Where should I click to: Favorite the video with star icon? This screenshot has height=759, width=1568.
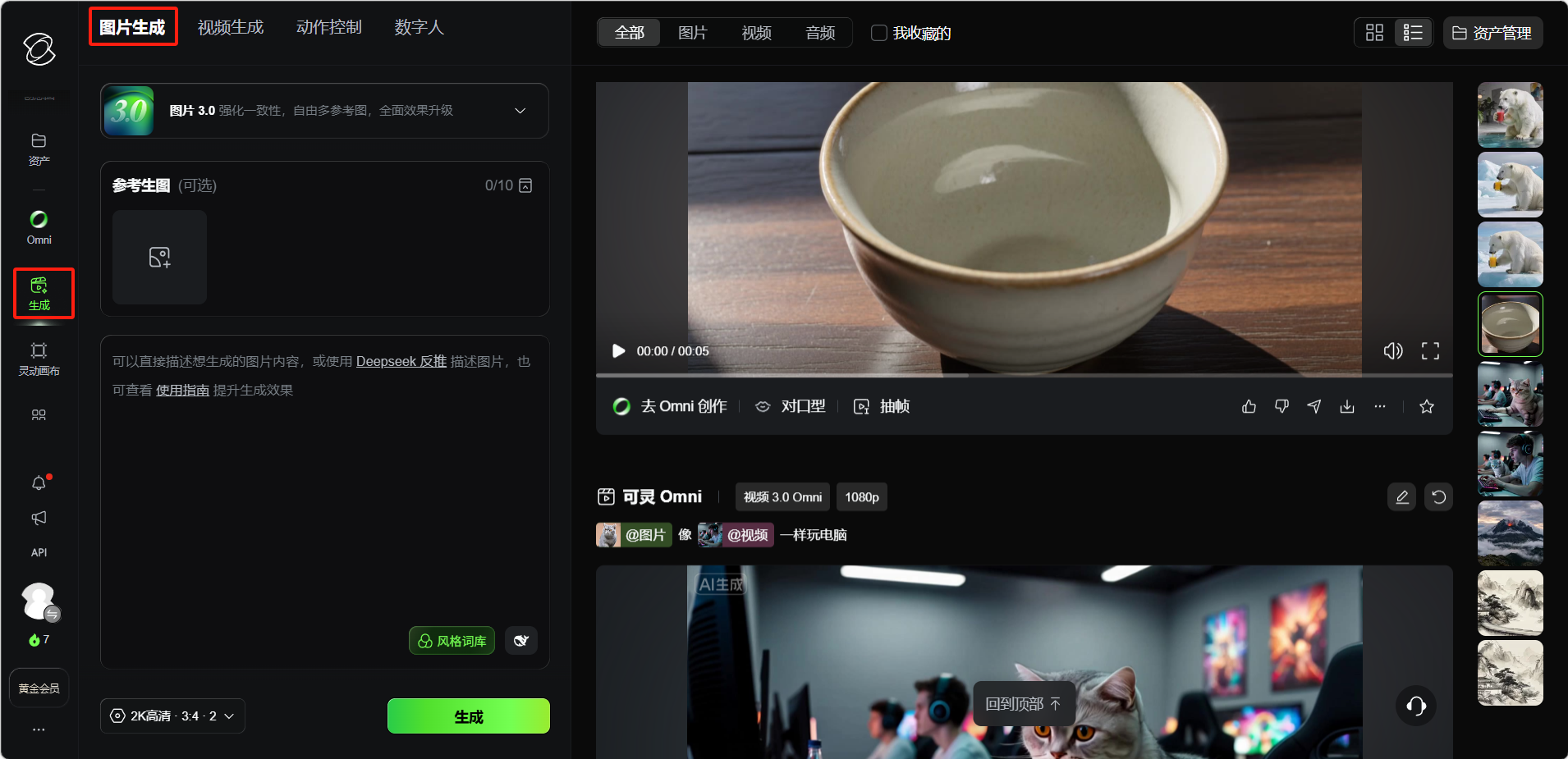click(x=1427, y=407)
